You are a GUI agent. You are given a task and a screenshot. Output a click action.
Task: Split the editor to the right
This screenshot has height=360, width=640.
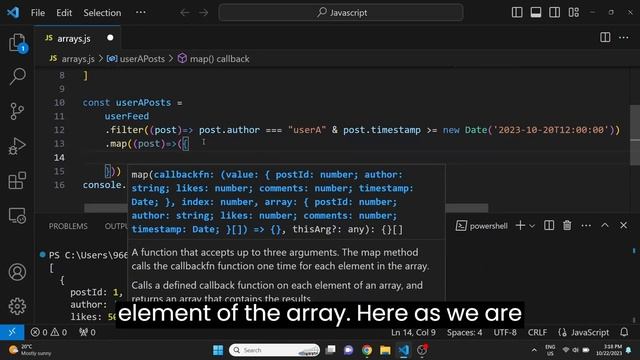pyautogui.click(x=605, y=38)
